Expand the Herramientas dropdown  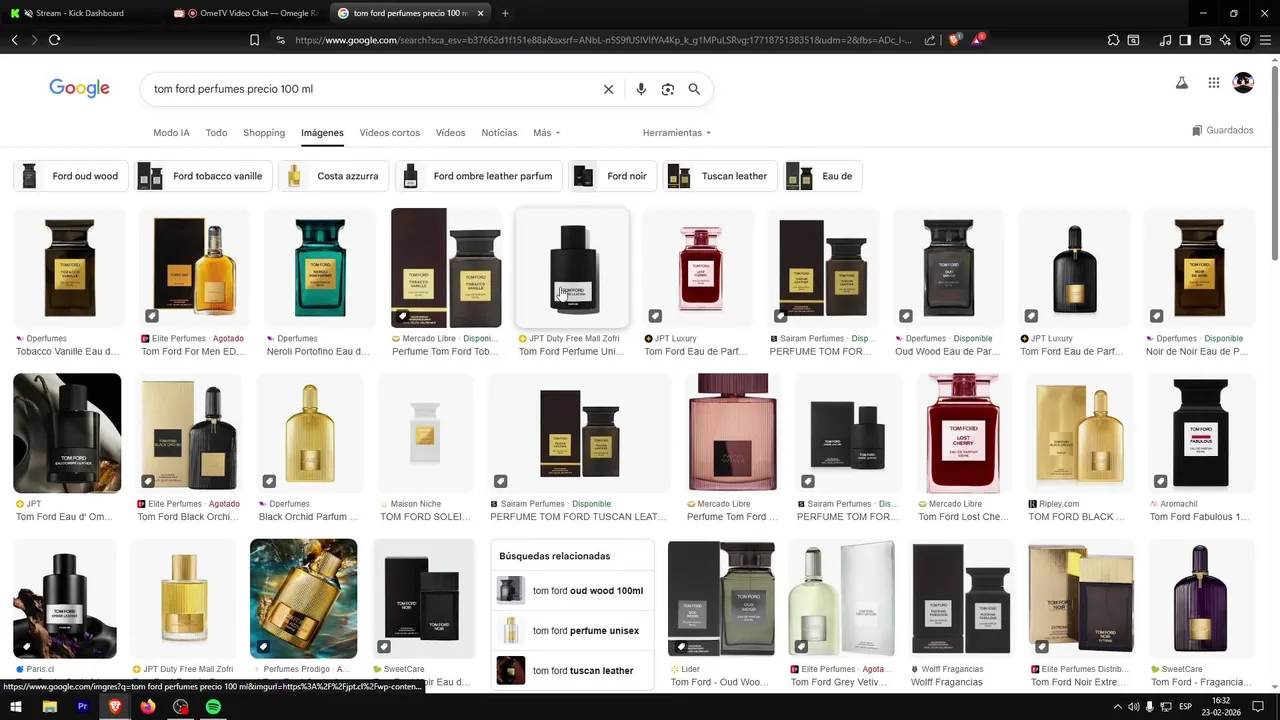point(677,132)
